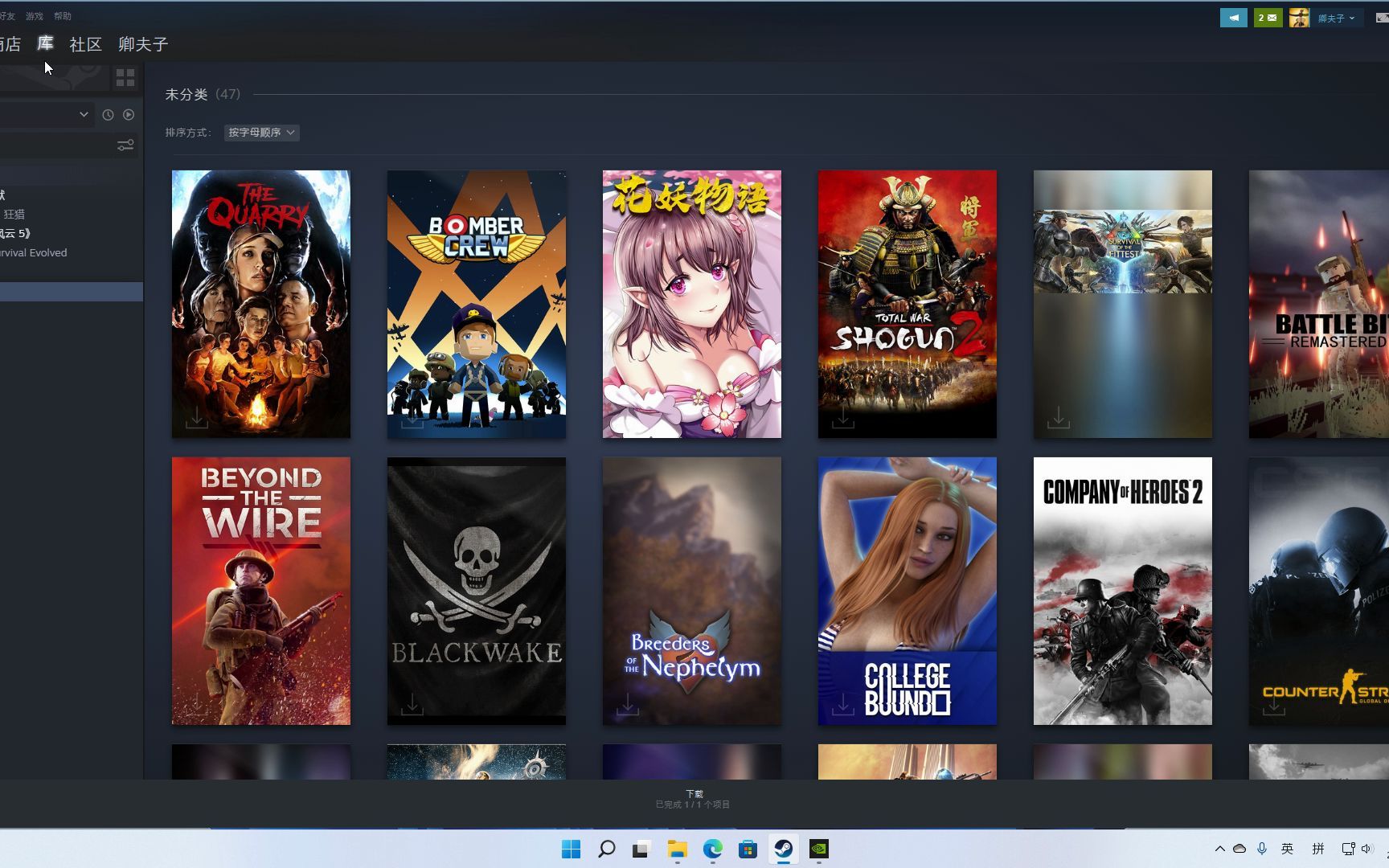
Task: Click download icon on College Bound
Action: (x=843, y=705)
